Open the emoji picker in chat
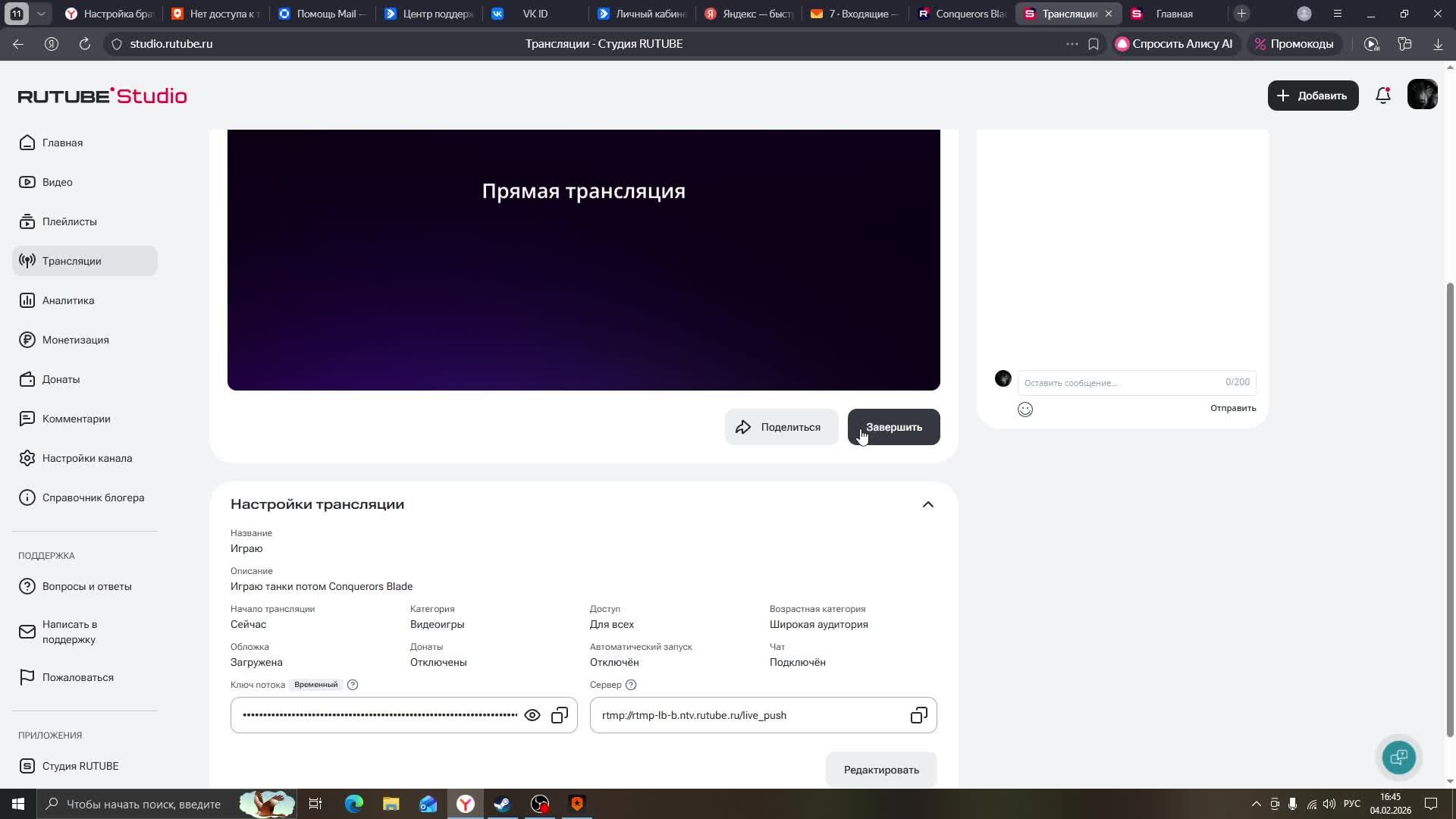This screenshot has height=819, width=1456. point(1025,409)
